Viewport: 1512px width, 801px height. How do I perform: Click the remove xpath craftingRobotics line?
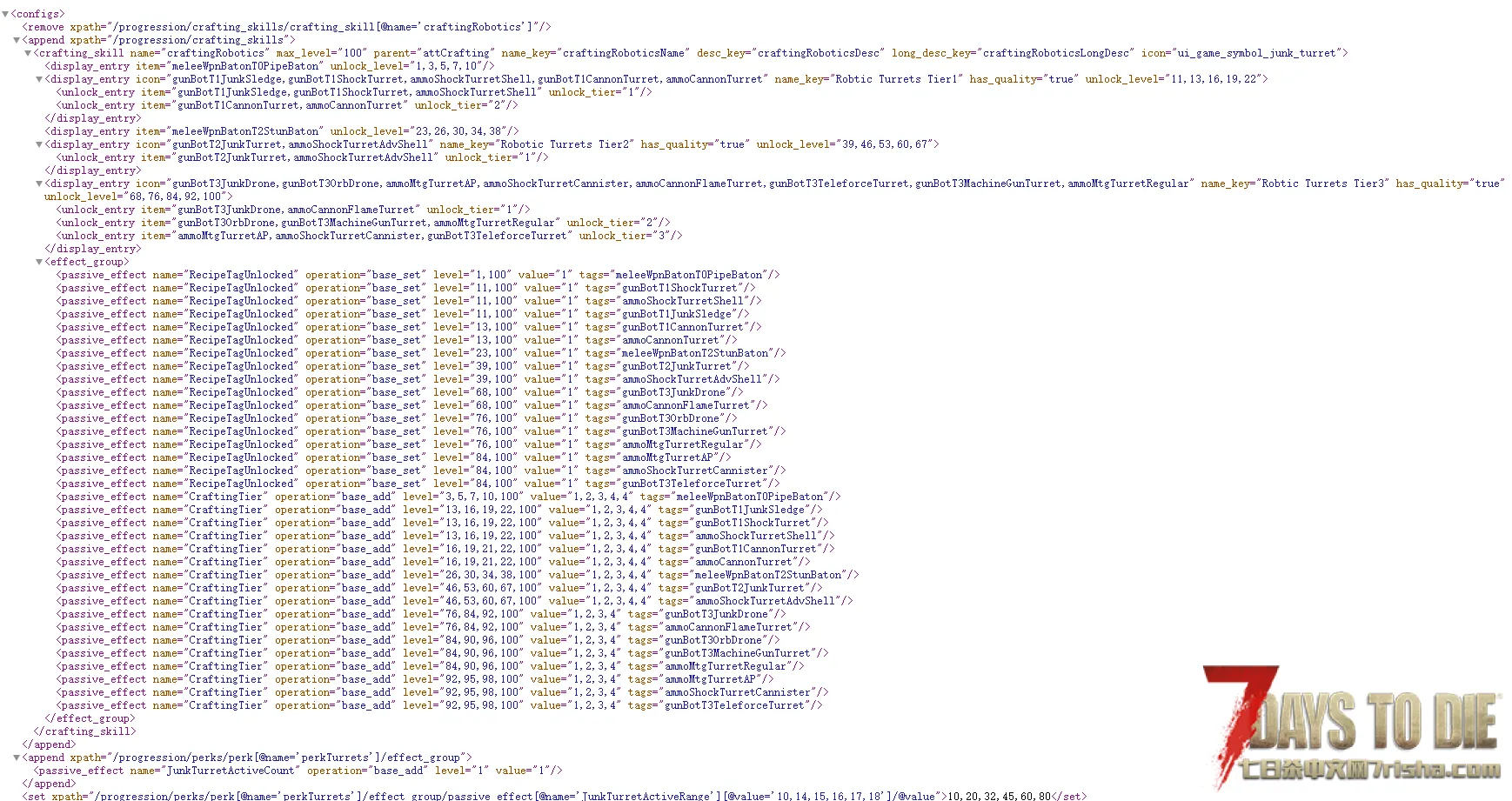(x=287, y=27)
